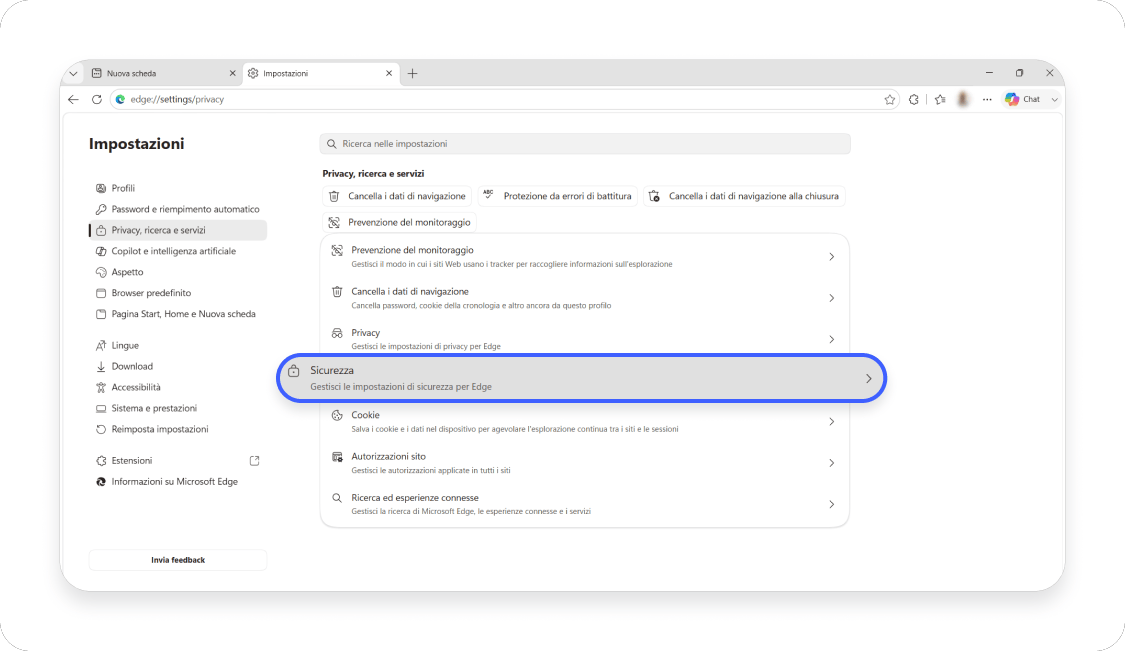Expand the Cookie row chevron
The height and width of the screenshot is (651, 1125).
click(x=832, y=421)
